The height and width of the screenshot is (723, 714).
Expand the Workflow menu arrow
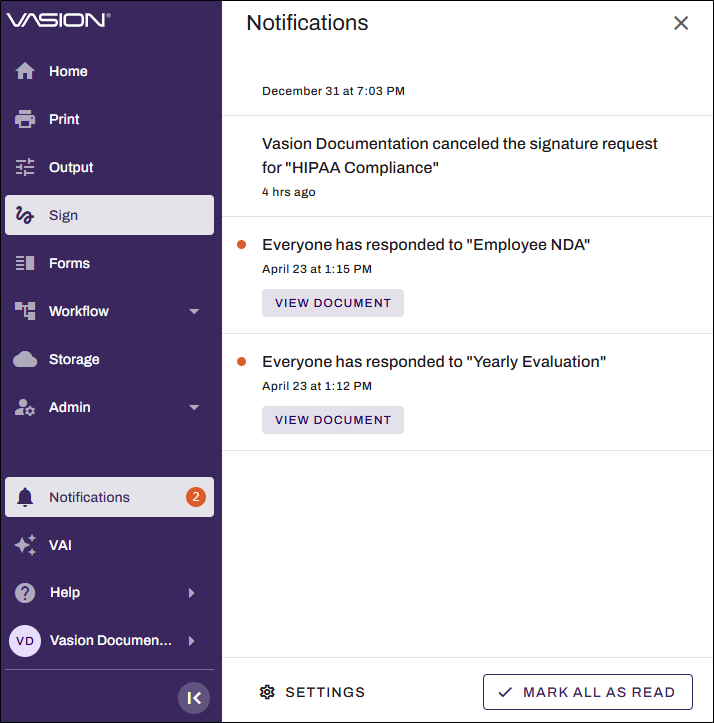click(x=194, y=311)
